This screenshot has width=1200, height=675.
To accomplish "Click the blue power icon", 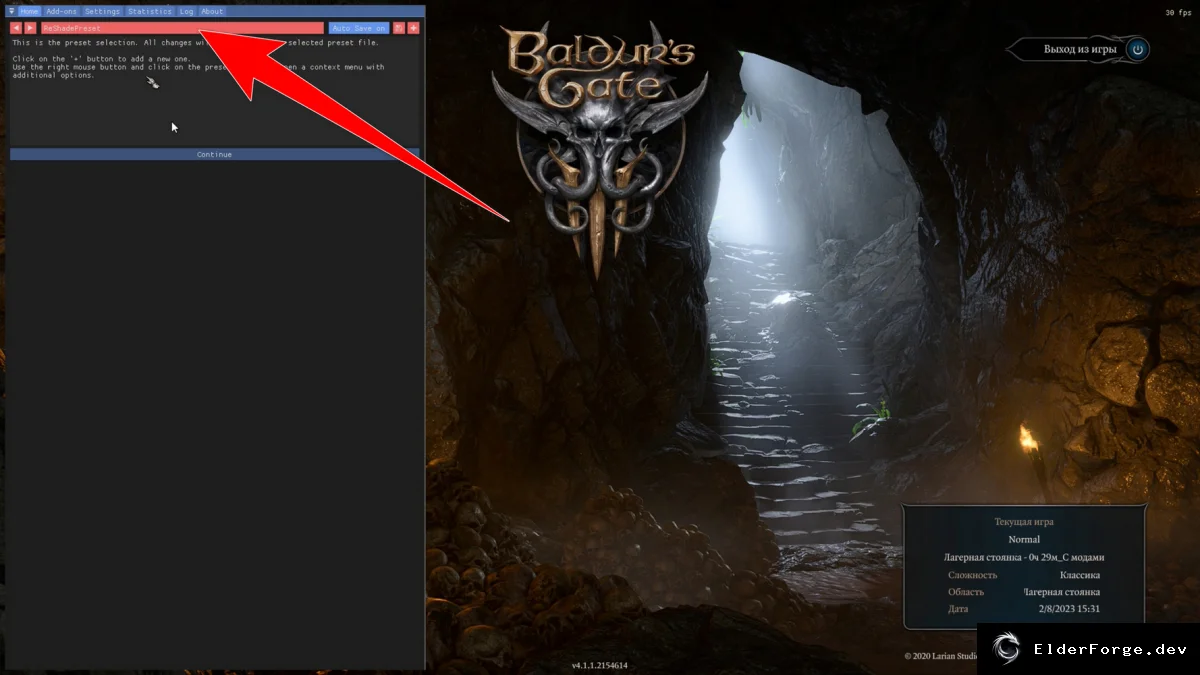I will tap(1137, 49).
